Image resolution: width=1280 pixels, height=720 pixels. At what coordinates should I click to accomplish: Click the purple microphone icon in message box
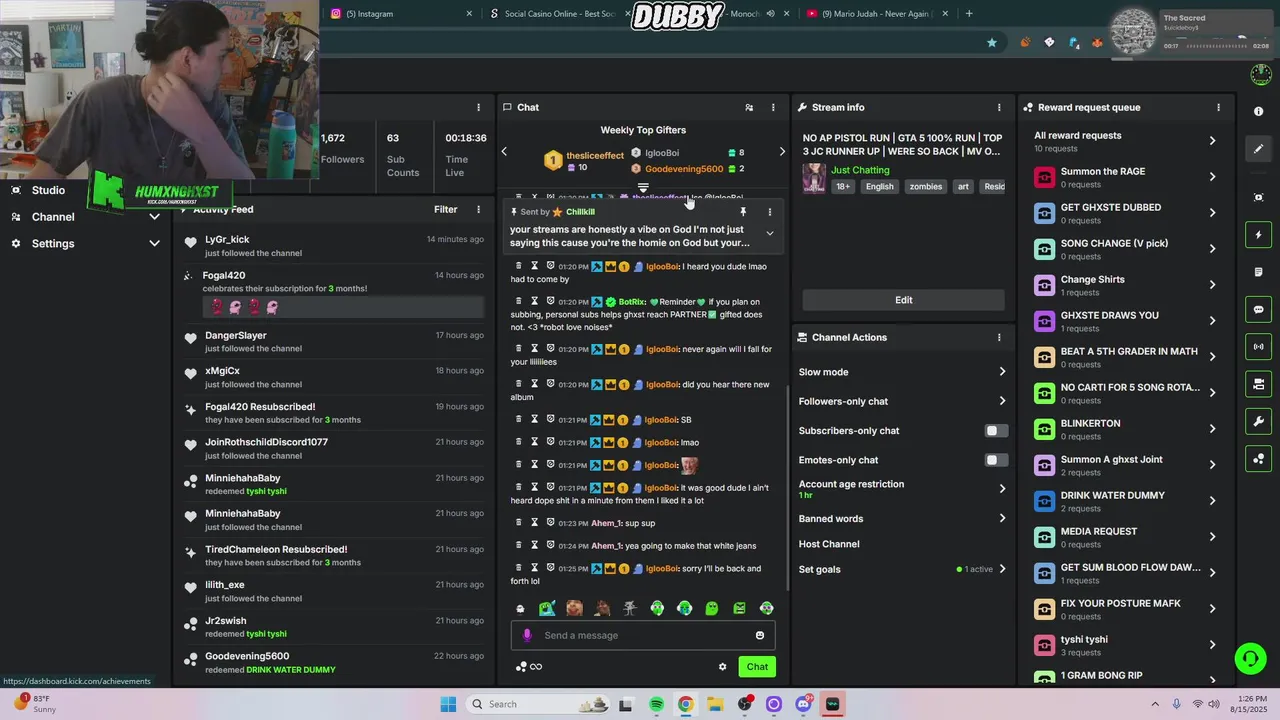coord(528,635)
